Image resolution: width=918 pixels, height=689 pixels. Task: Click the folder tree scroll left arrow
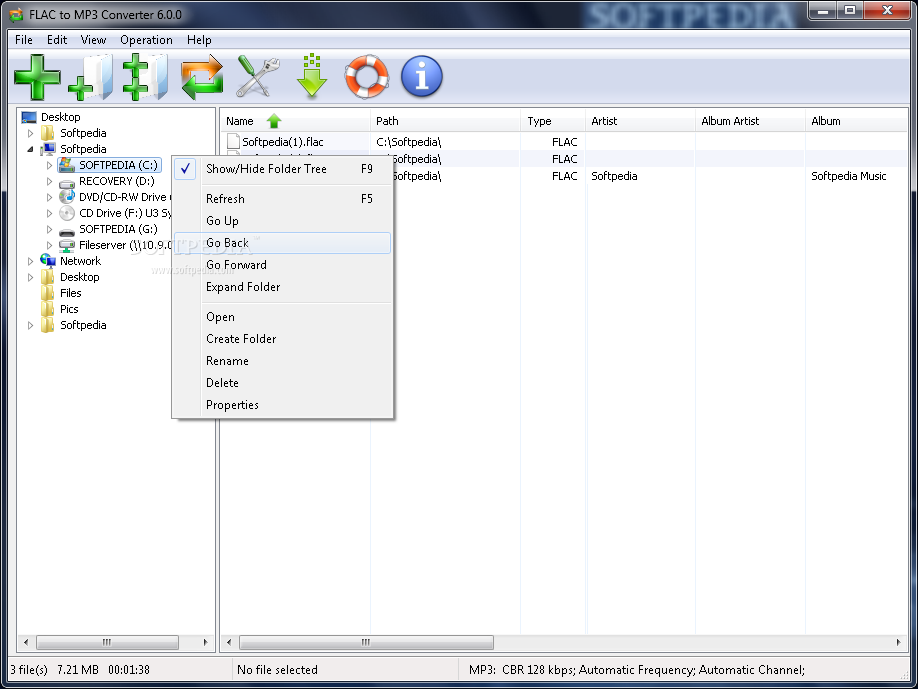tap(26, 642)
